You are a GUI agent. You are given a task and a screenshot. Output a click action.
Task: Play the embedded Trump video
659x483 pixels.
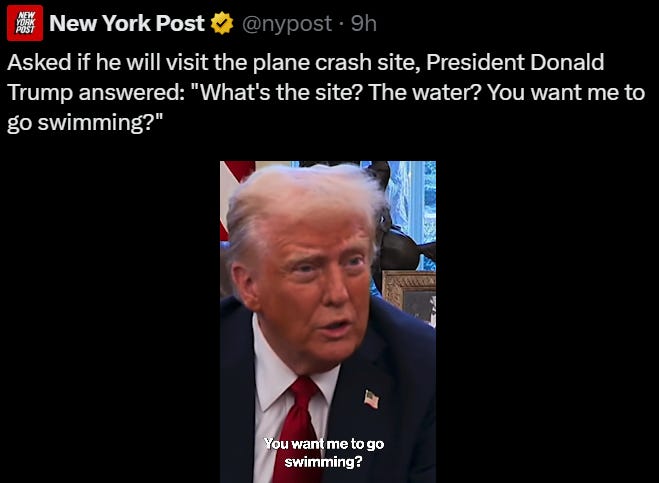328,322
